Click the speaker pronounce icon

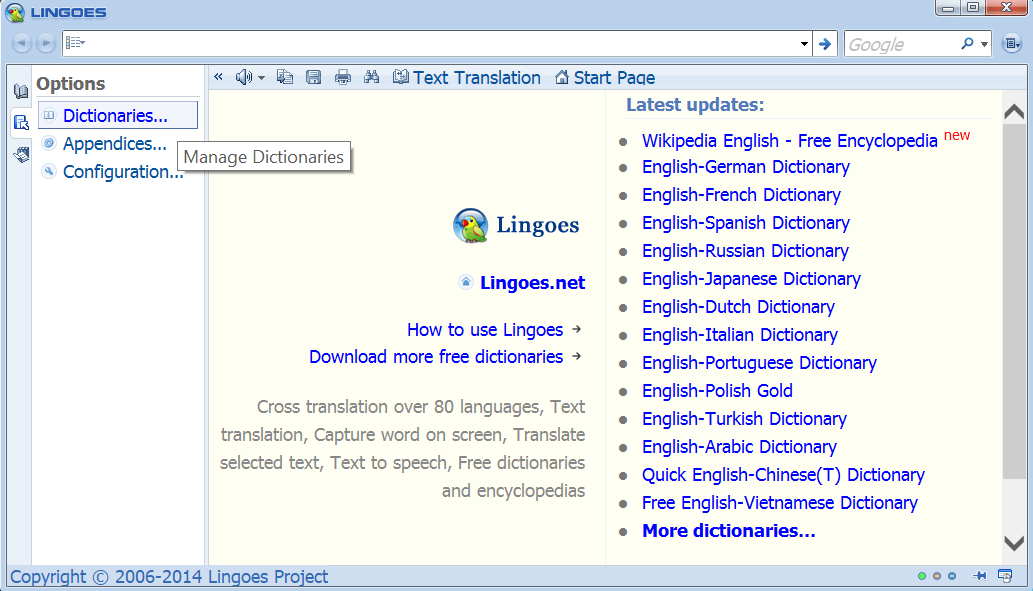coord(244,77)
